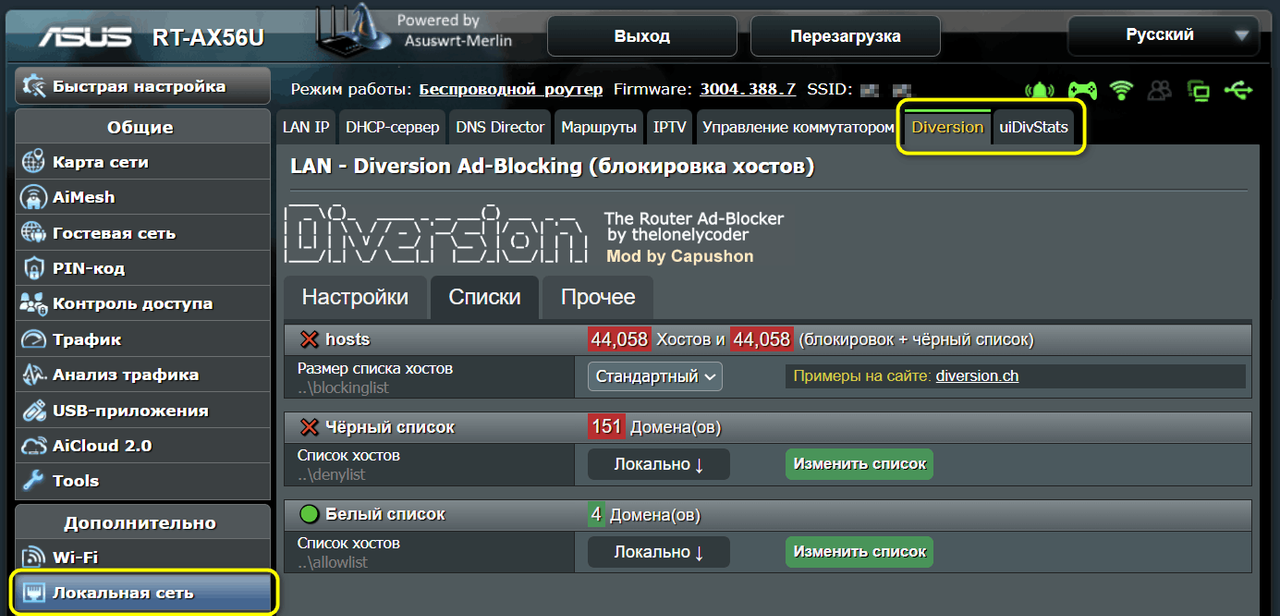The height and width of the screenshot is (616, 1280).
Task: Click the Анализ трафика graph icon
Action: [34, 374]
